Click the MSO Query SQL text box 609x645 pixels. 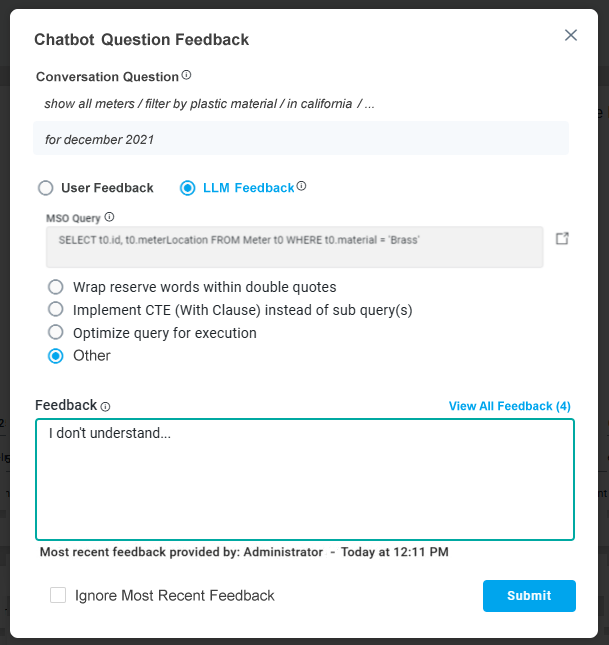pyautogui.click(x=294, y=247)
